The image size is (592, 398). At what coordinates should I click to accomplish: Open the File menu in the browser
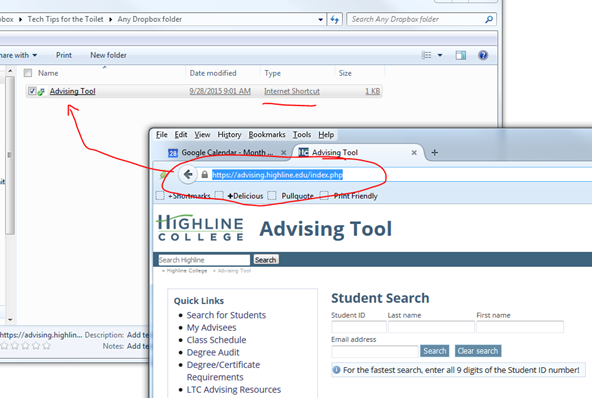click(x=162, y=135)
